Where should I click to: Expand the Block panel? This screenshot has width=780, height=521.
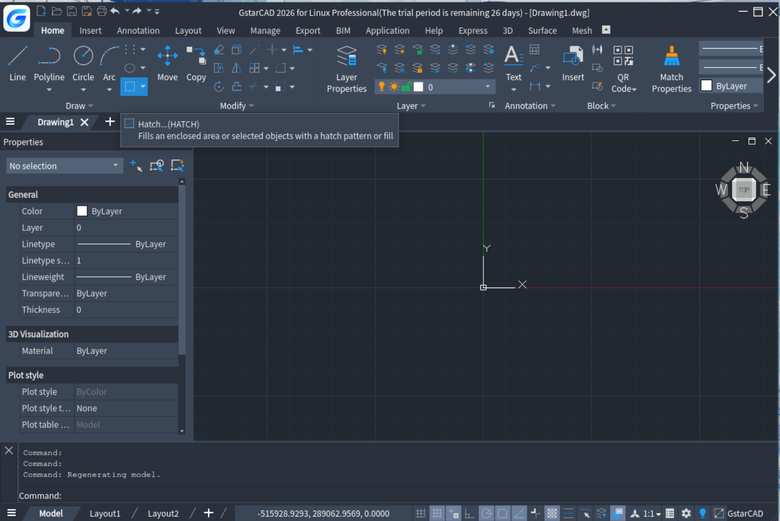click(x=601, y=105)
